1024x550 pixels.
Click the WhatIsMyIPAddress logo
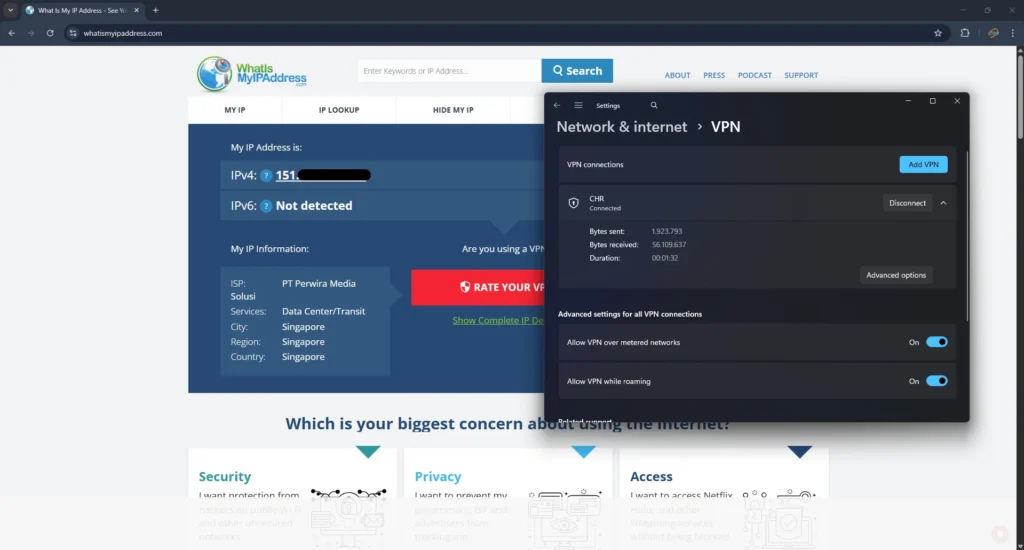point(251,73)
